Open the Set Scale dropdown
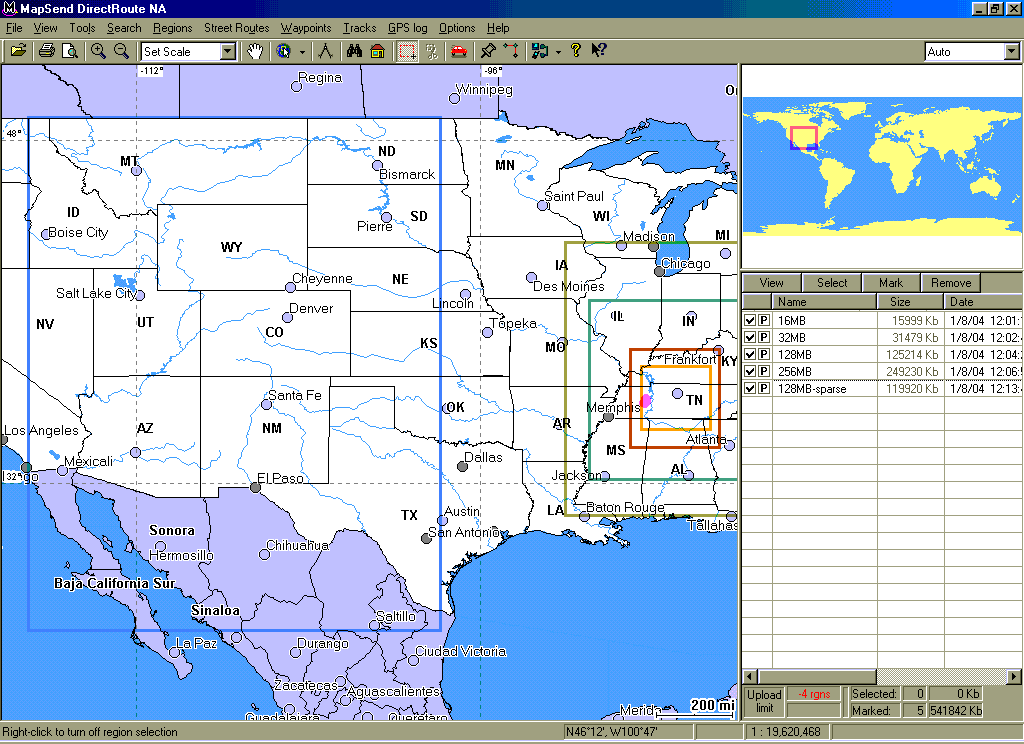Image resolution: width=1024 pixels, height=744 pixels. click(x=227, y=52)
